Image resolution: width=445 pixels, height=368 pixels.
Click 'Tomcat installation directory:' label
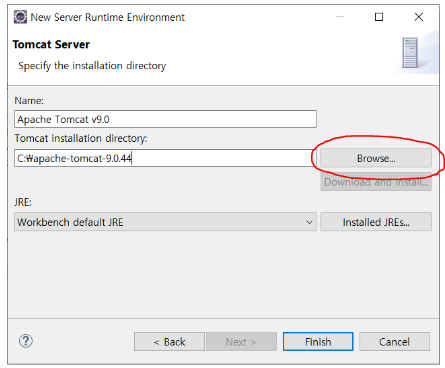tap(81, 138)
